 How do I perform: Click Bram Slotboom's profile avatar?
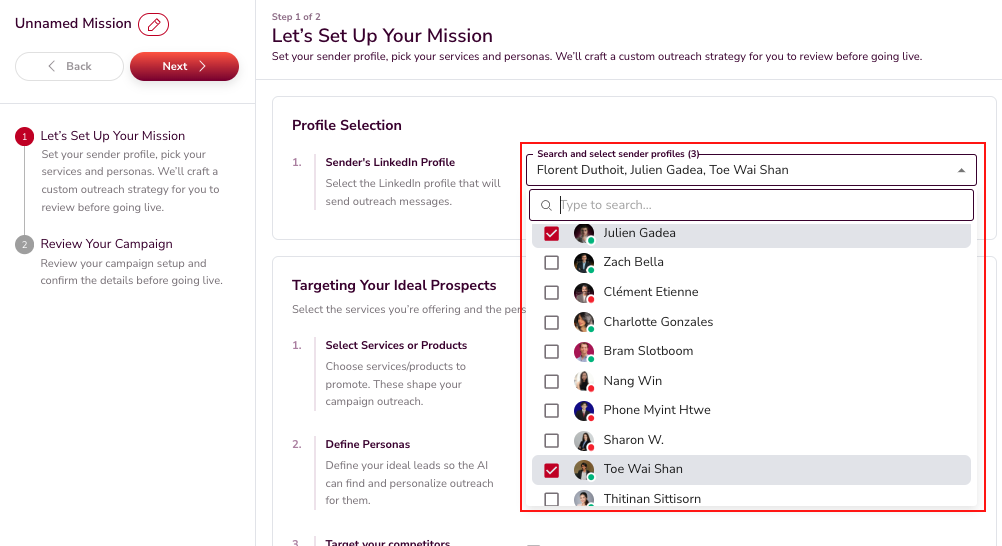tap(584, 352)
